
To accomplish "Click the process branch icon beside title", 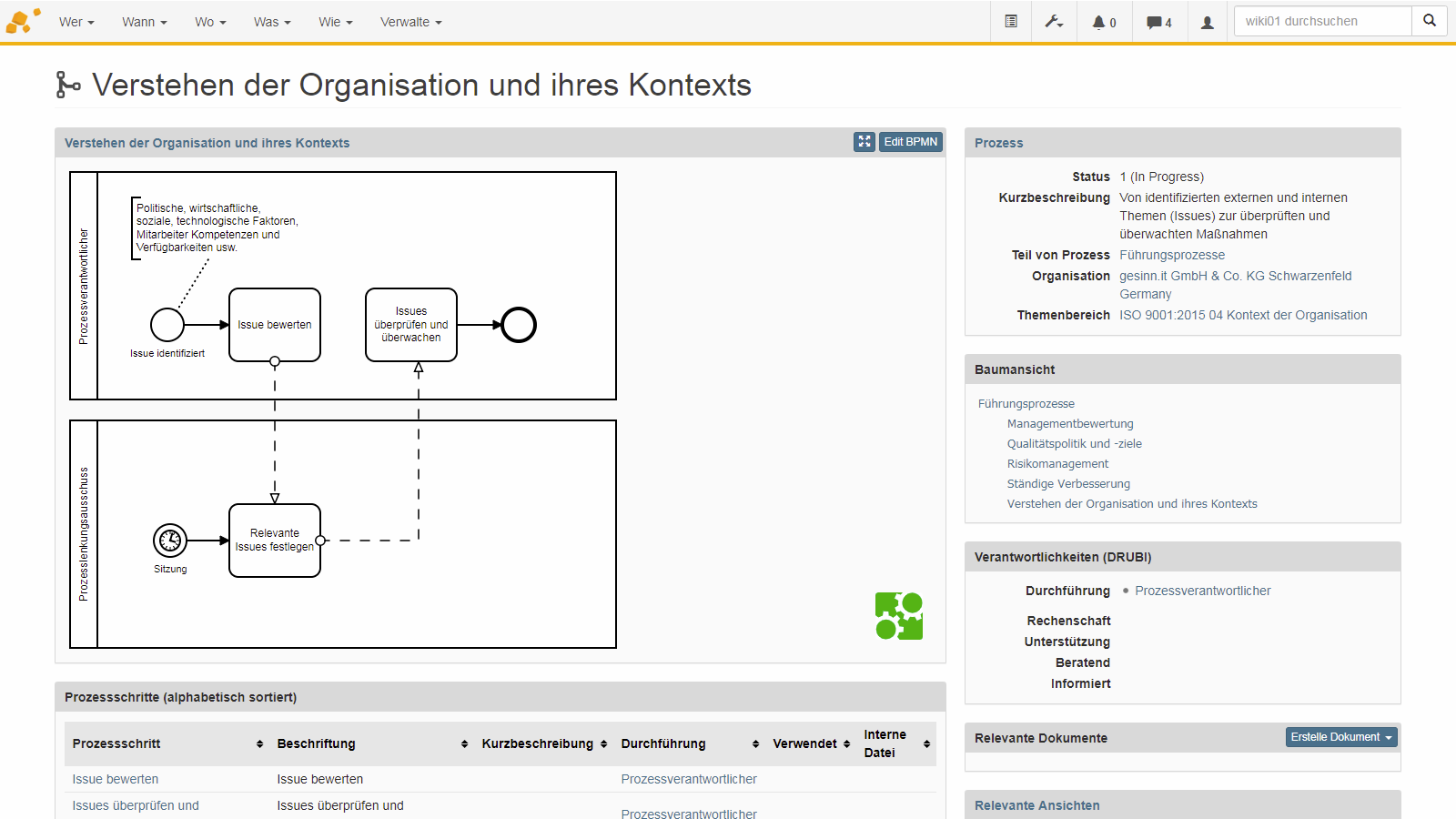I will tap(68, 85).
